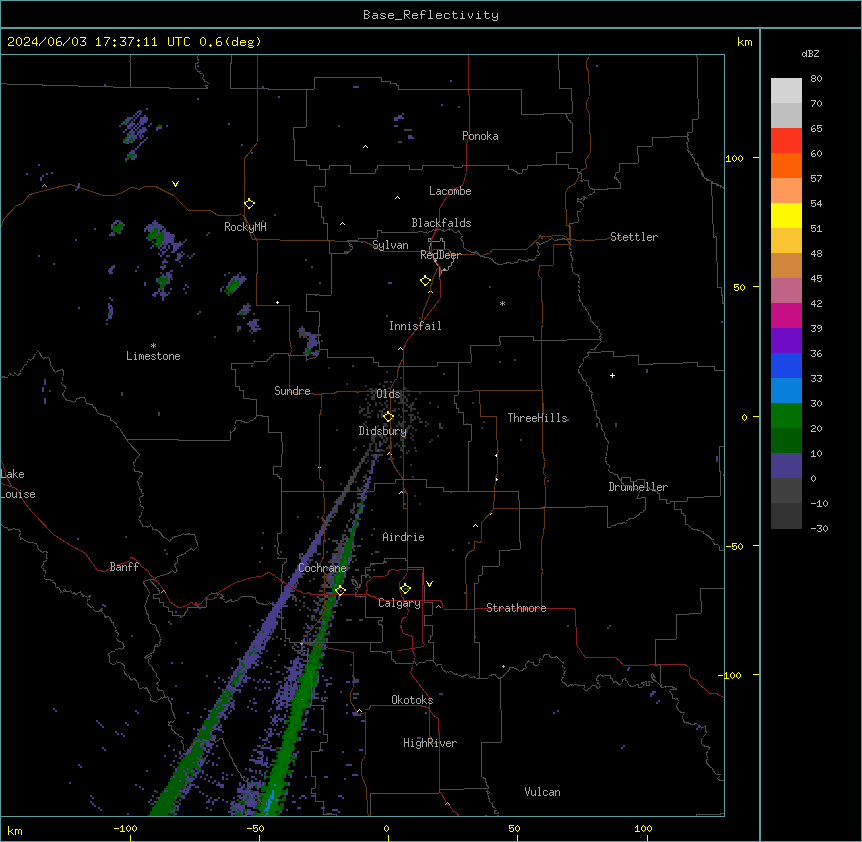
Task: Select the yellow V marker northwest of RockyMH
Action: coord(175,184)
